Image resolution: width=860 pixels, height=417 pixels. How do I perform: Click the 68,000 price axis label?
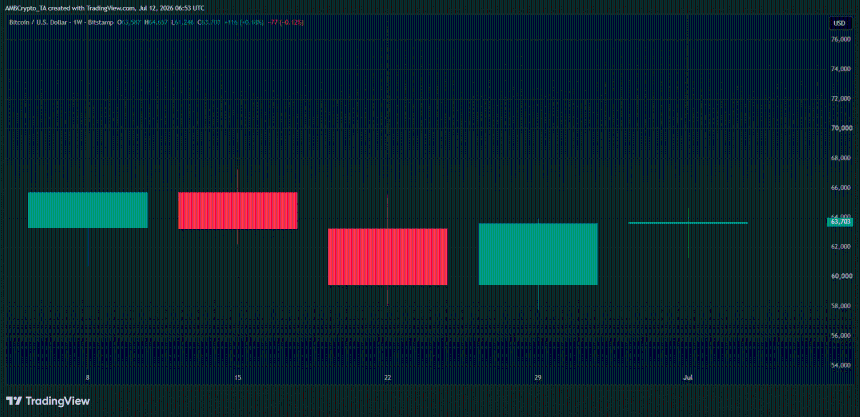pyautogui.click(x=841, y=158)
